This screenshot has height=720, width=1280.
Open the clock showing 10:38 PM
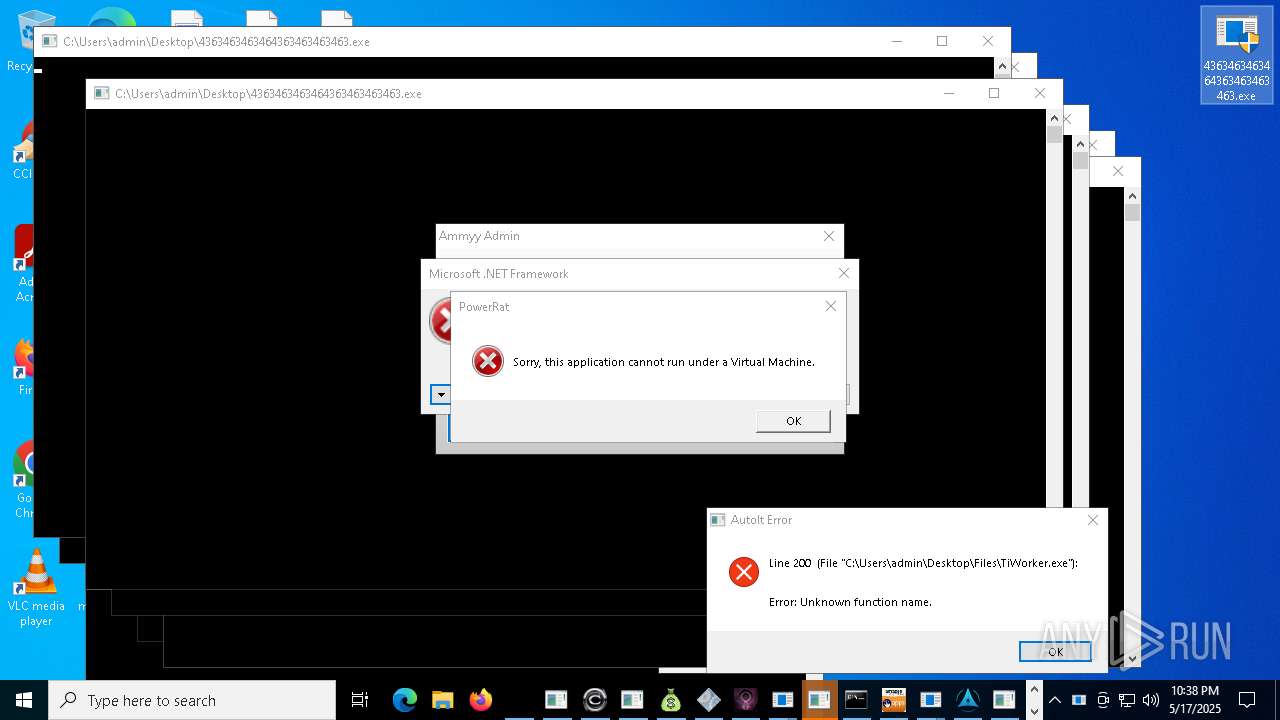point(1195,700)
